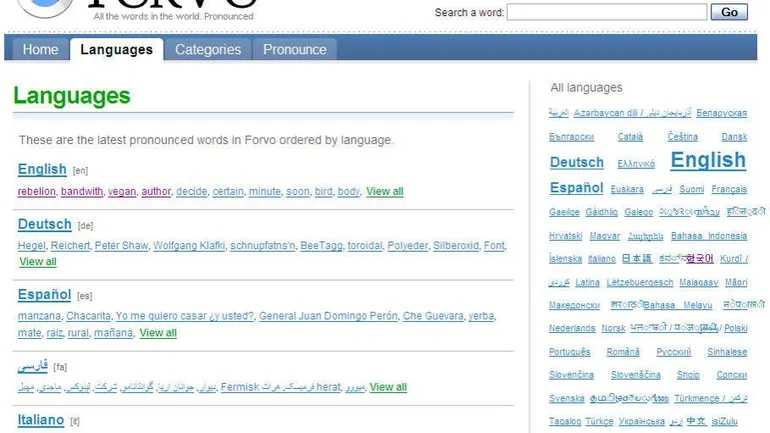Click View all under the Deutsch words

point(38,262)
